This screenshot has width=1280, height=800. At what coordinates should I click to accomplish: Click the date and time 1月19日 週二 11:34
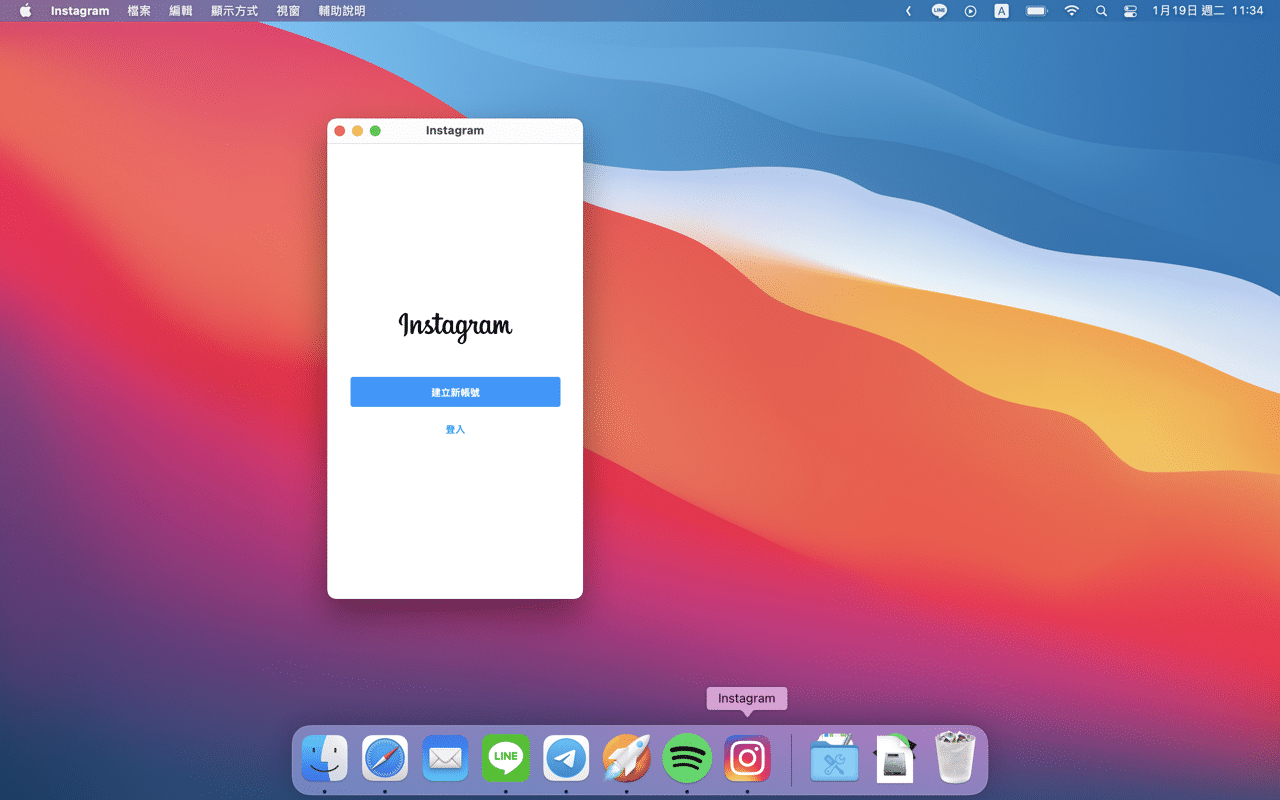tap(1208, 11)
